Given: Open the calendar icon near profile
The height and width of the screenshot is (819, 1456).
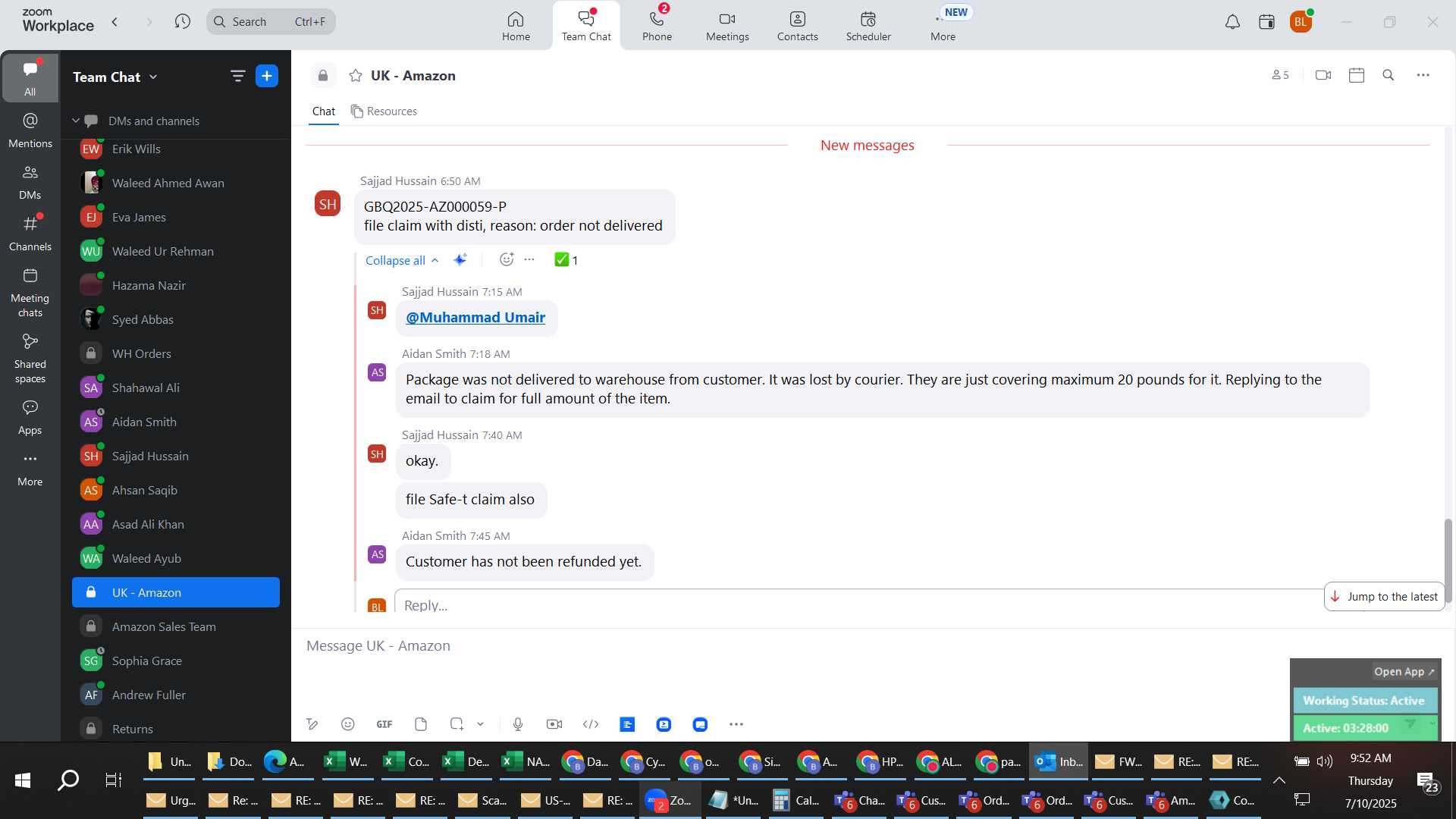Looking at the screenshot, I should pyautogui.click(x=1266, y=22).
